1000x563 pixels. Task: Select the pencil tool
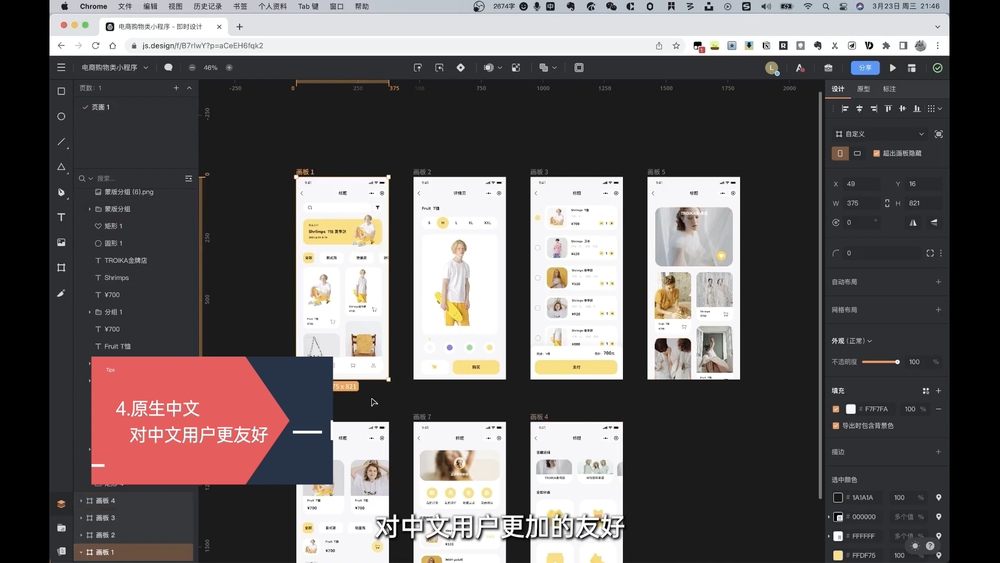pos(61,293)
